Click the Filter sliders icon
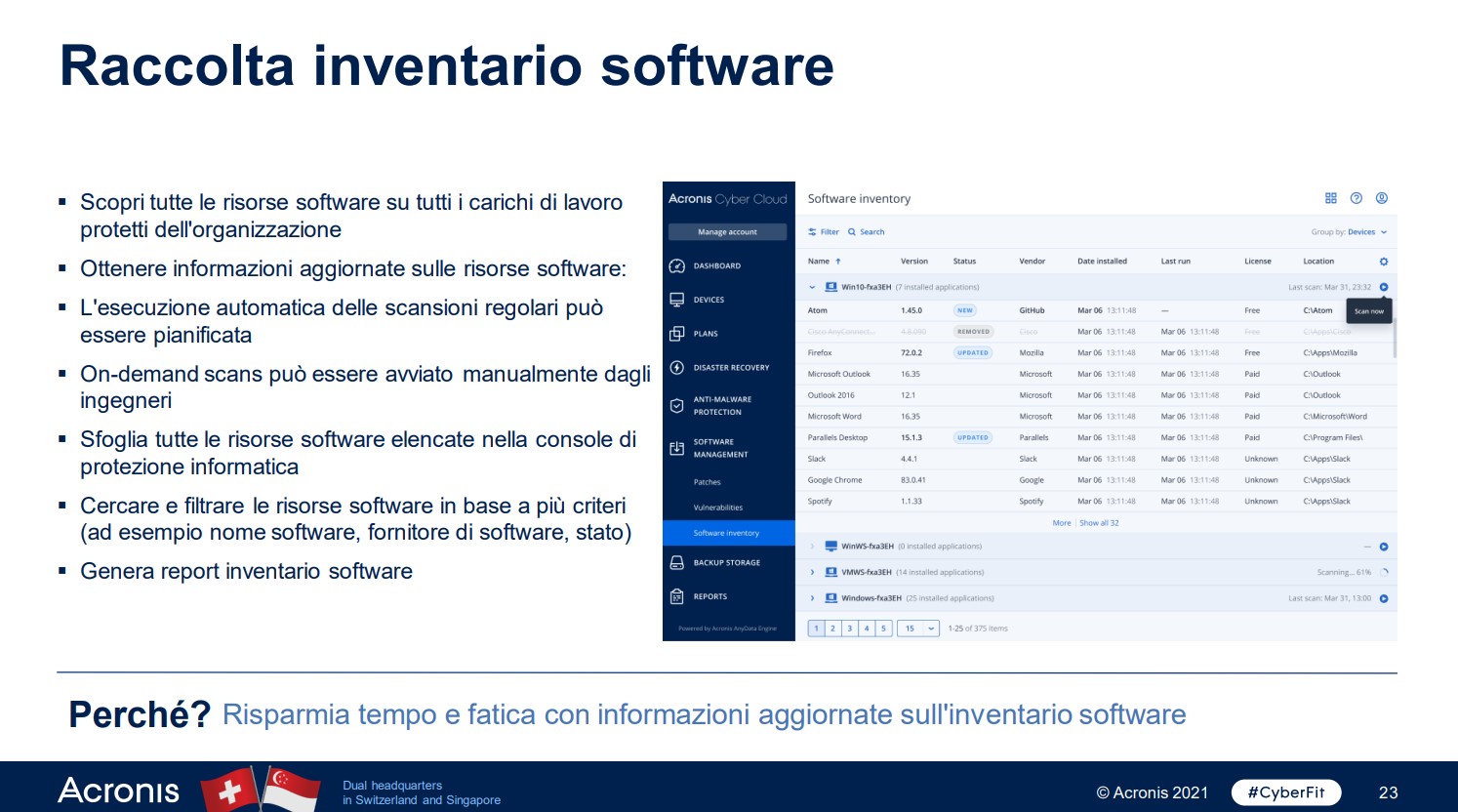Viewport: 1458px width, 812px height. [812, 232]
